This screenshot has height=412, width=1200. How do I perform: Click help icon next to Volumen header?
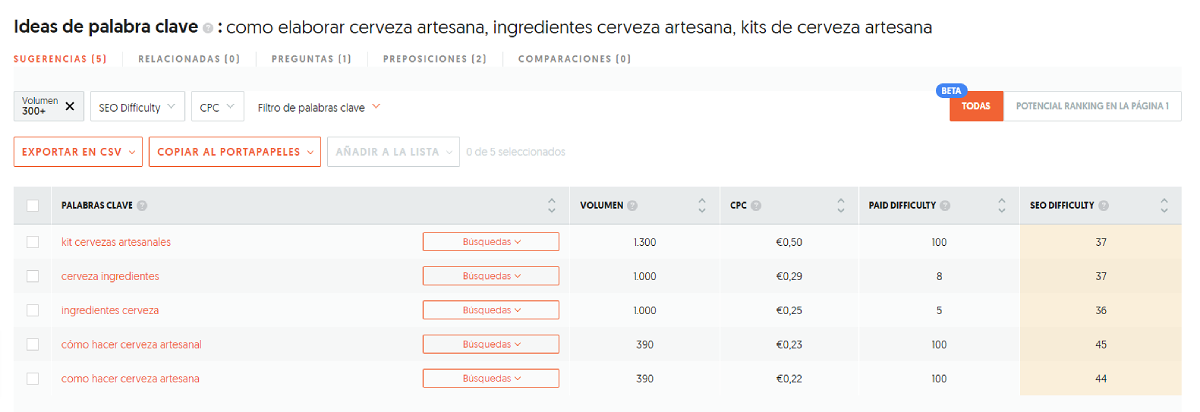coord(632,206)
